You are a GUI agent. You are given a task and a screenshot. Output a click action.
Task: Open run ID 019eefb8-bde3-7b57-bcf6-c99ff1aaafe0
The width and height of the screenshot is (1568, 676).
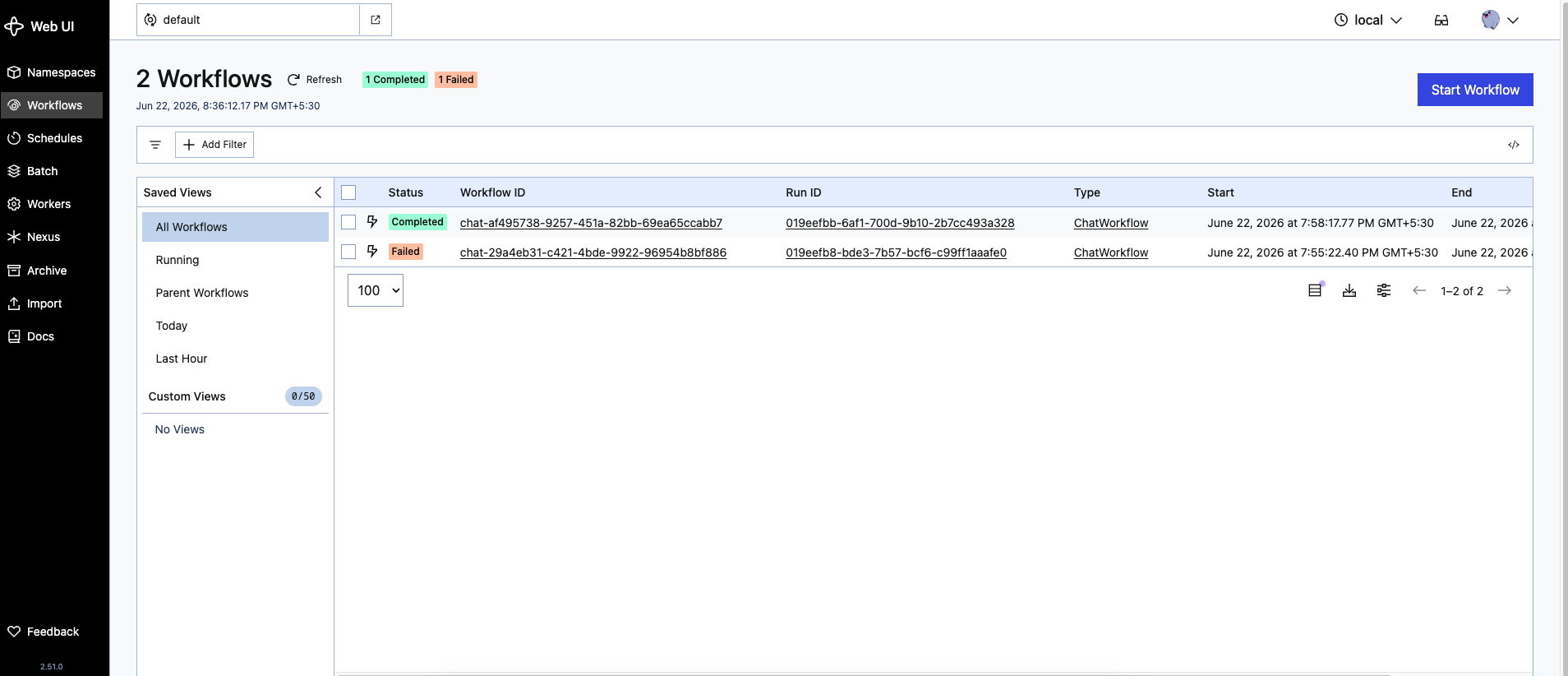[896, 252]
